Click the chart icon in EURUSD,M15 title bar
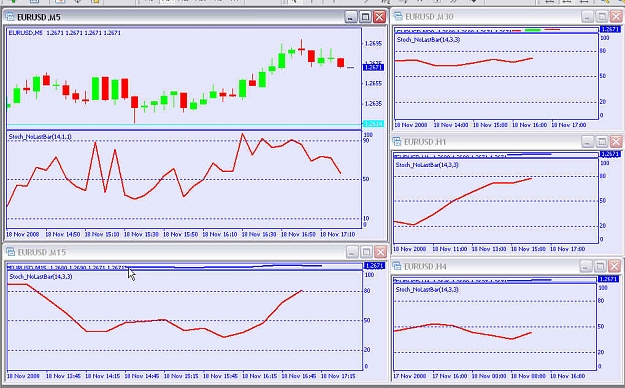 (x=10, y=252)
